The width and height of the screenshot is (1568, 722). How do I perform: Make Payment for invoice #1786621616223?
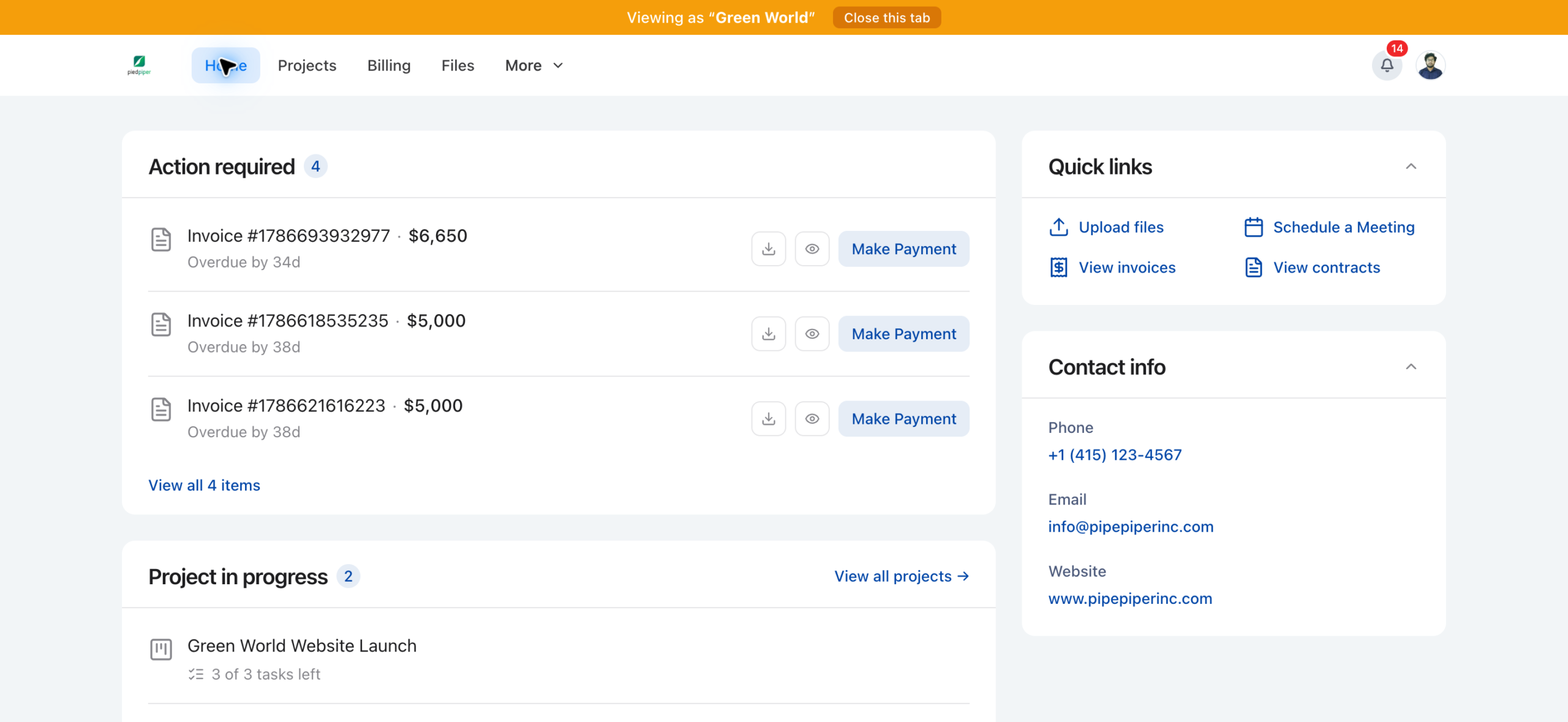[903, 419]
